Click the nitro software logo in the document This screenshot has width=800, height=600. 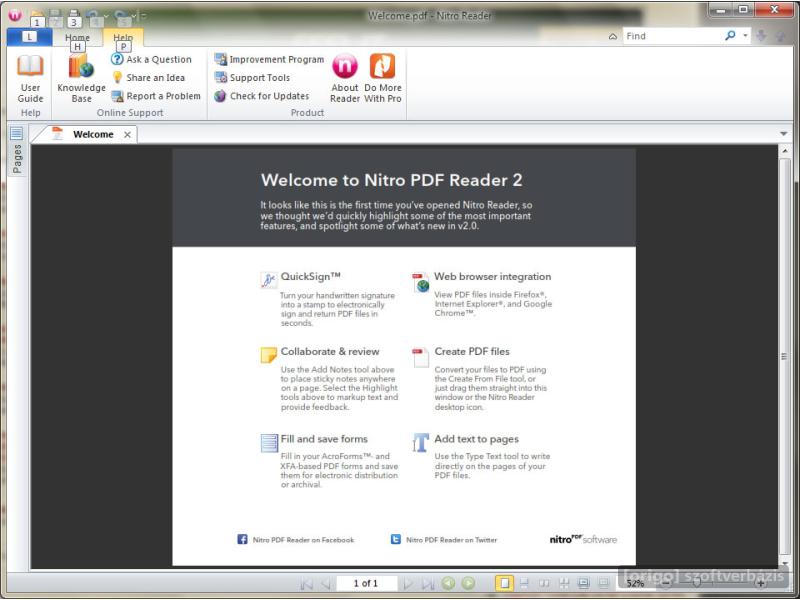click(583, 539)
